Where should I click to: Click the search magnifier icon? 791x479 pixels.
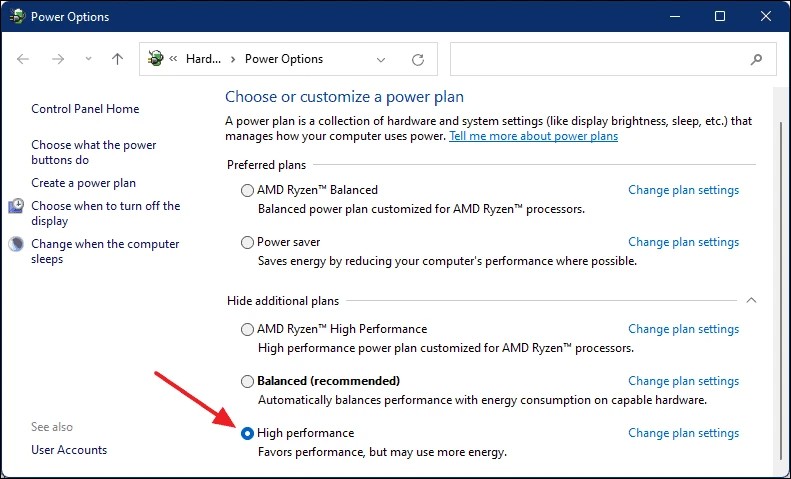756,59
